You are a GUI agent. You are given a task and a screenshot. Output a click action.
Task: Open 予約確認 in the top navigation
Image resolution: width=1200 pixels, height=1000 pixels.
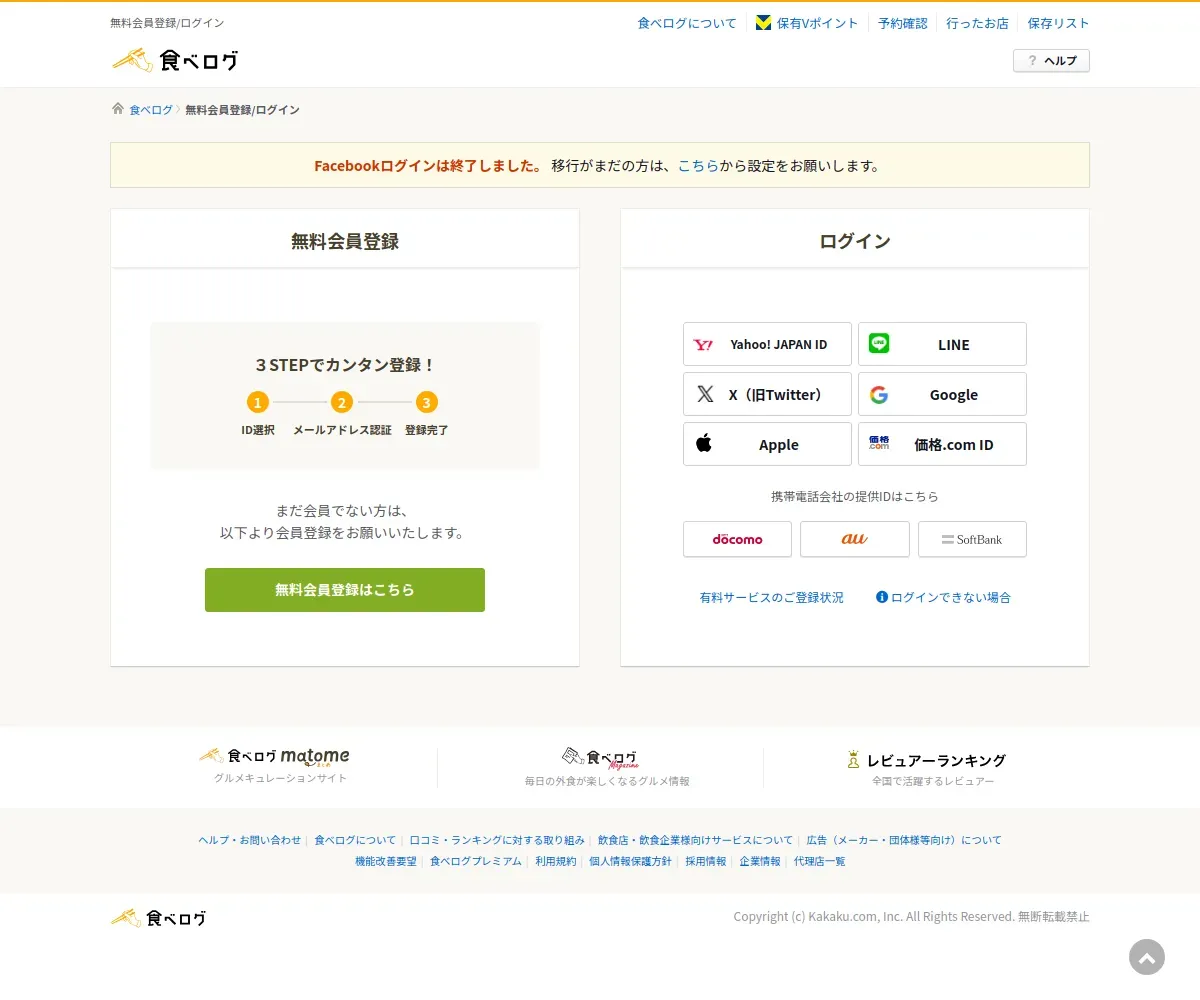coord(903,23)
